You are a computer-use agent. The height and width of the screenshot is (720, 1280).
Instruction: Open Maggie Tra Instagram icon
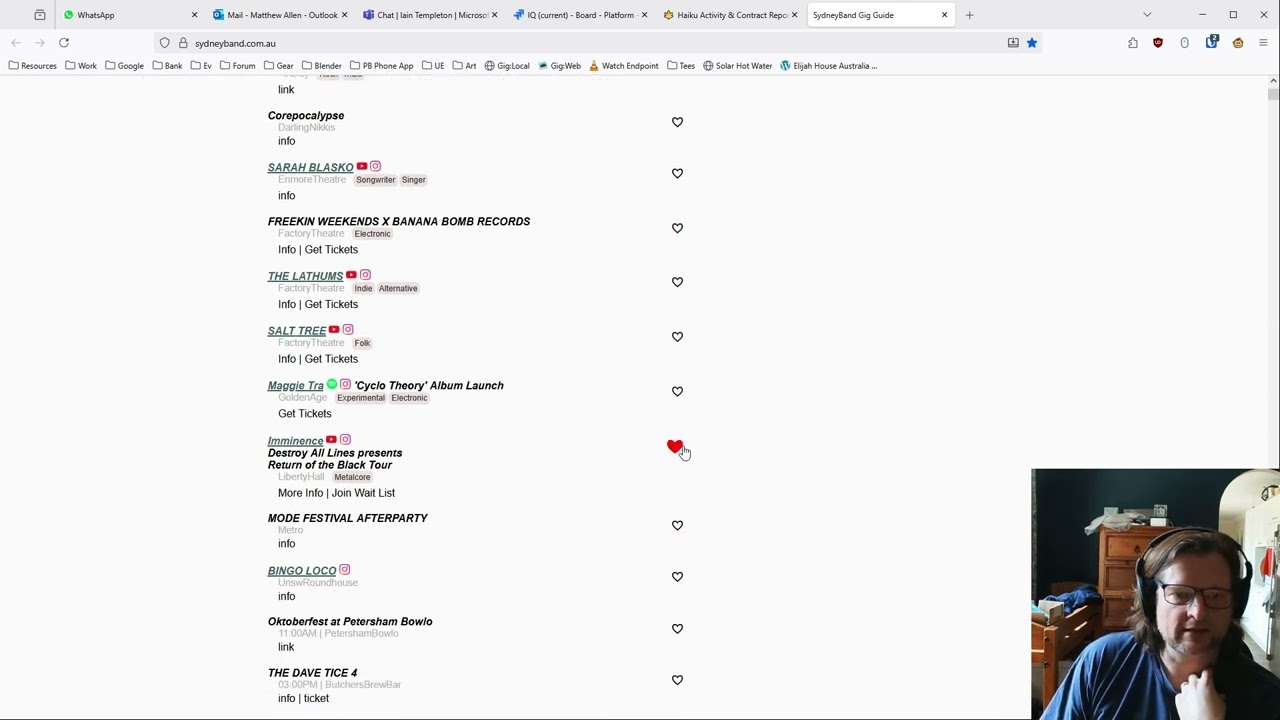click(346, 385)
